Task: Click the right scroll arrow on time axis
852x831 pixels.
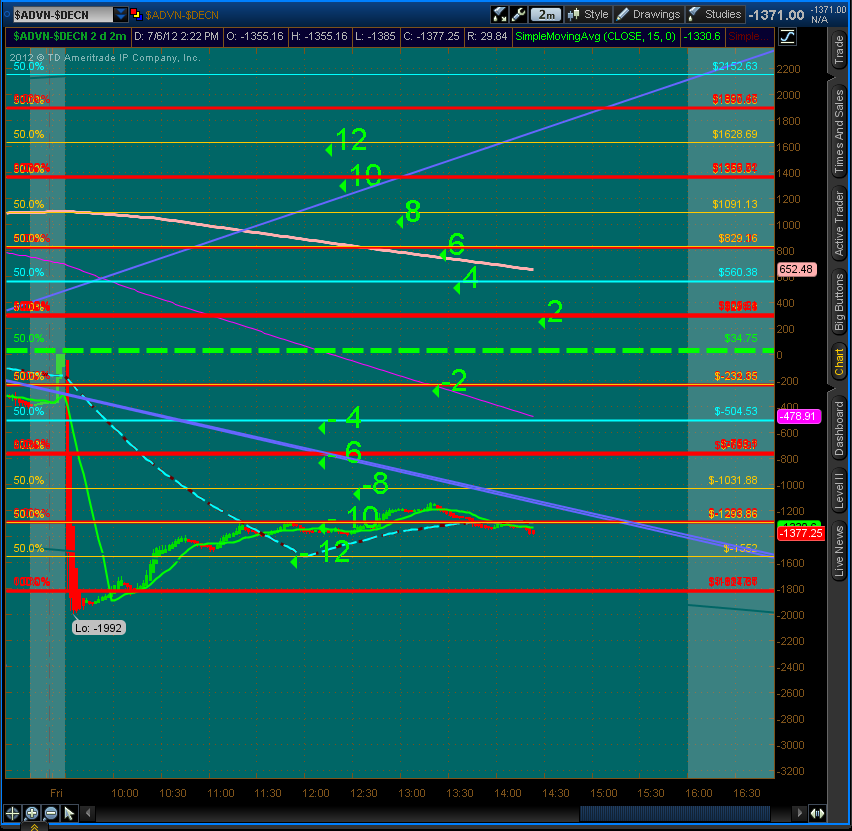Action: pyautogui.click(x=799, y=813)
